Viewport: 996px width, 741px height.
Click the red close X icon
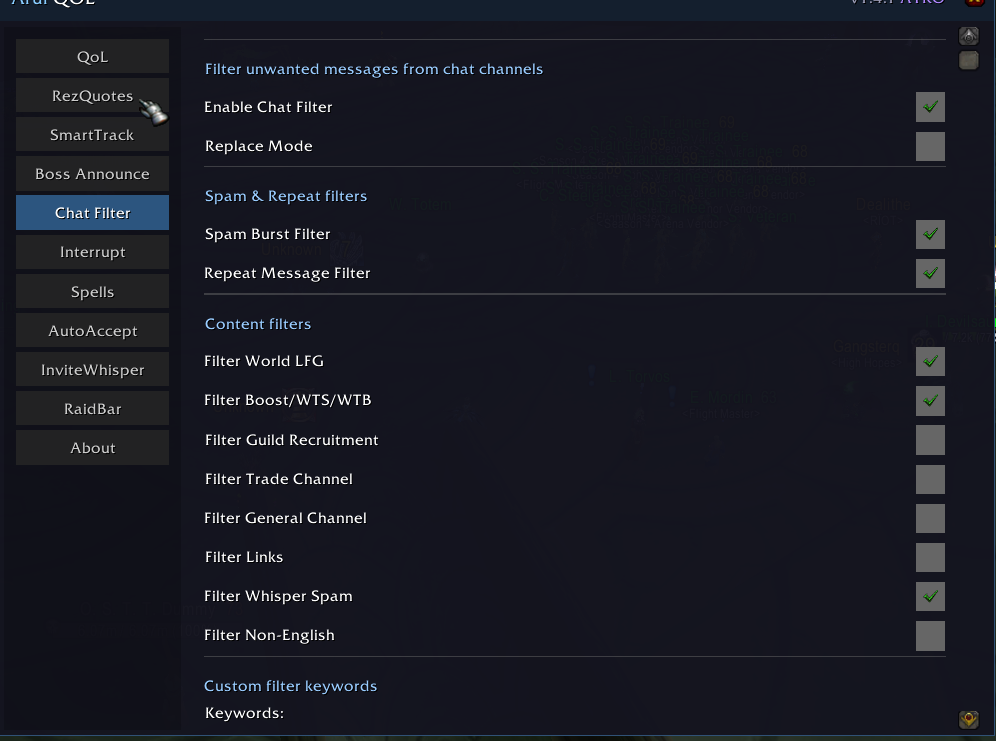[974, 2]
